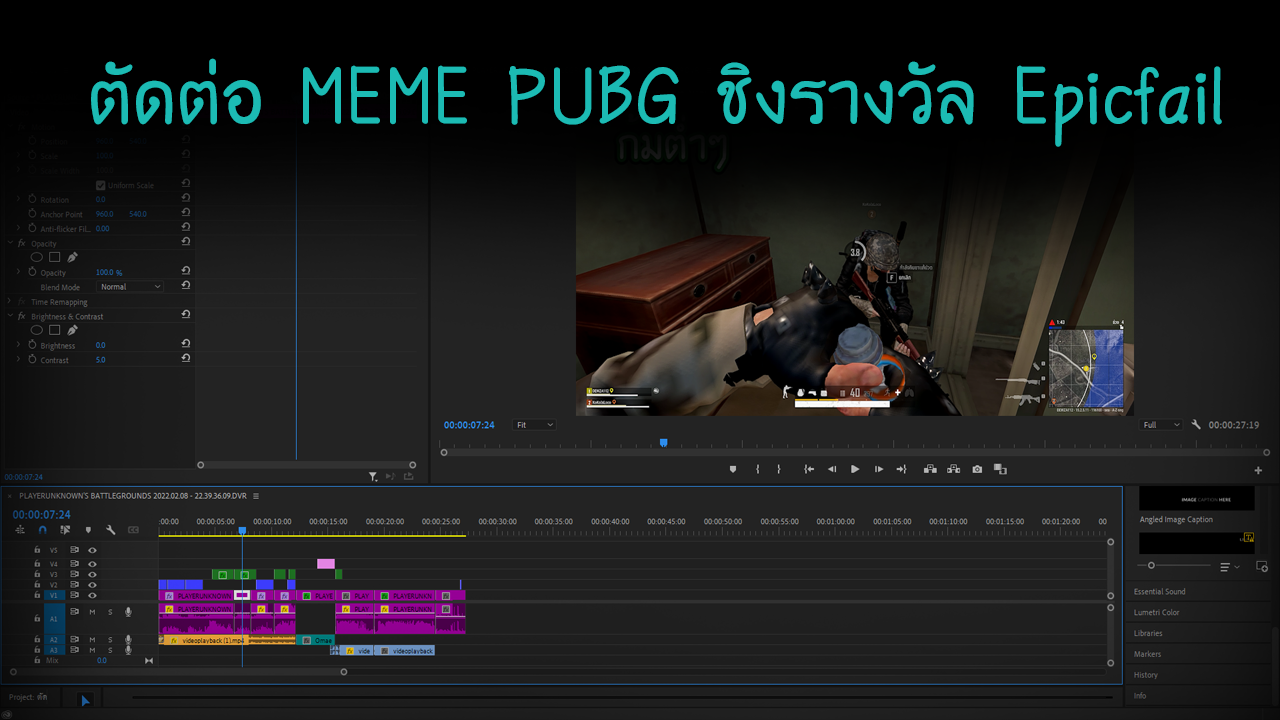Open the History panel
Image resolution: width=1280 pixels, height=720 pixels.
pos(1146,675)
